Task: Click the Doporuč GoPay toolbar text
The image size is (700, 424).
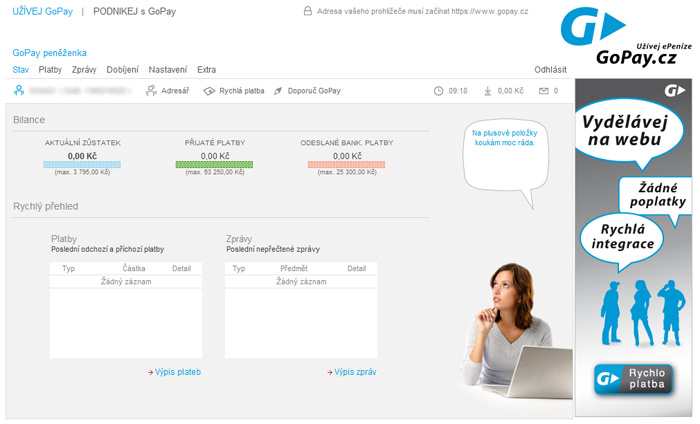Action: pyautogui.click(x=314, y=91)
